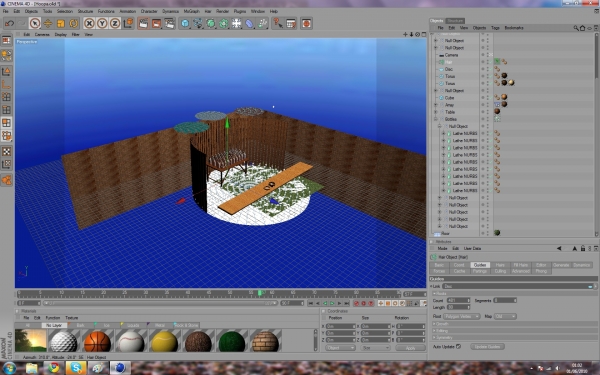Click the home icon in the Objects panel
The image size is (600, 375).
[582, 28]
